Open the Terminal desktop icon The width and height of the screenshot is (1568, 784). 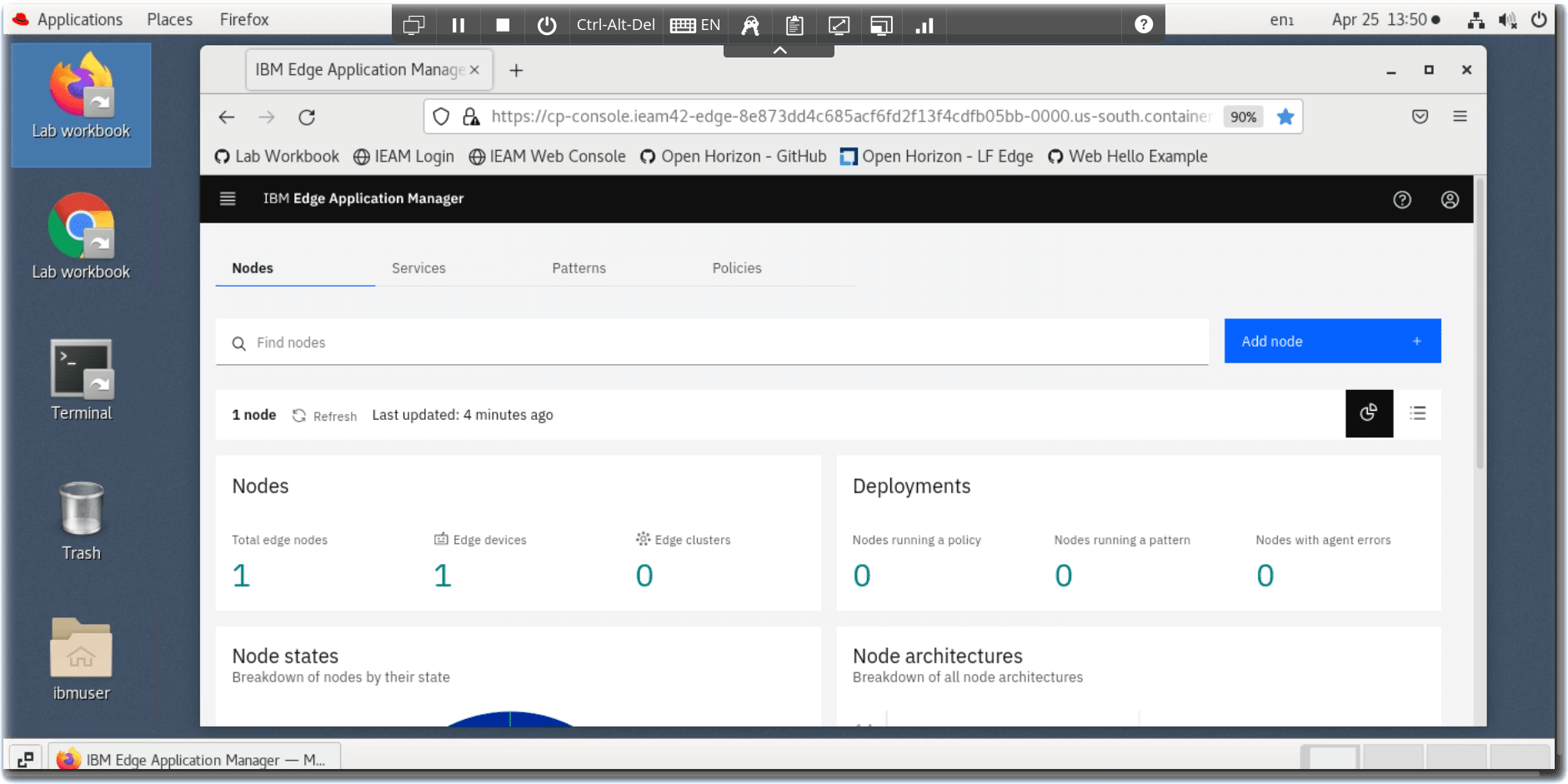pyautogui.click(x=81, y=380)
